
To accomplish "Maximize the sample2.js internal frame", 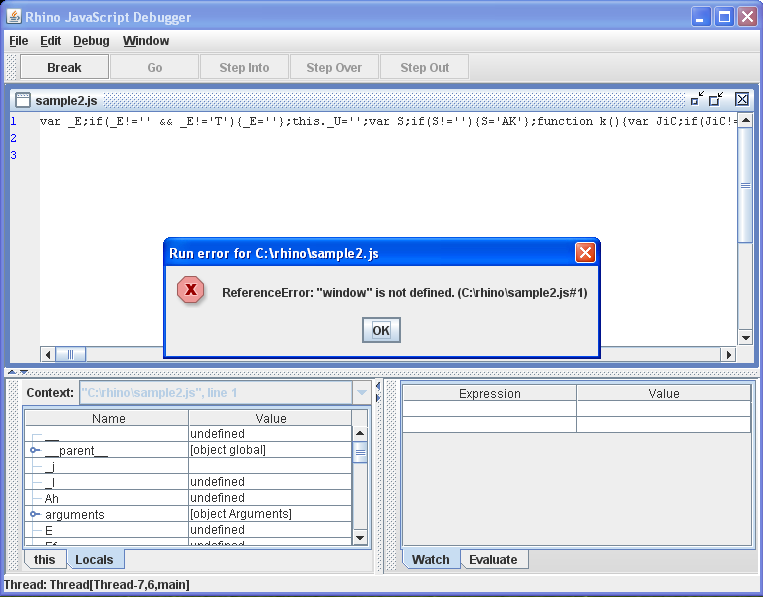I will (716, 99).
